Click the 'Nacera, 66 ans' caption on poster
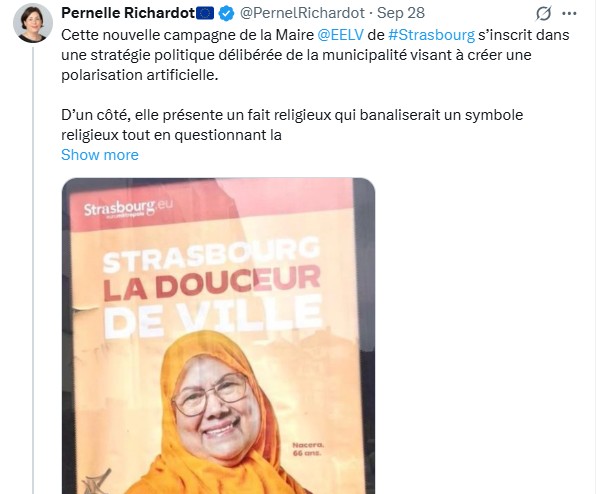600x494 pixels. (x=308, y=449)
